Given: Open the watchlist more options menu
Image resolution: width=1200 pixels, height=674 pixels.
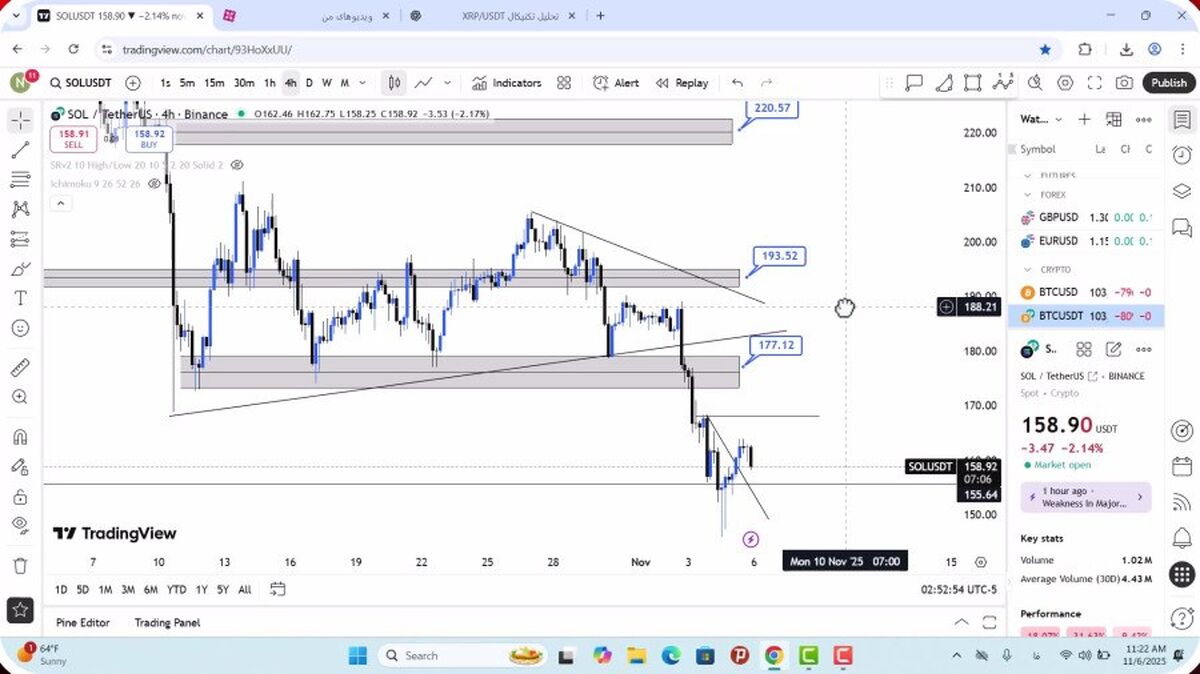Looking at the screenshot, I should coord(1144,119).
